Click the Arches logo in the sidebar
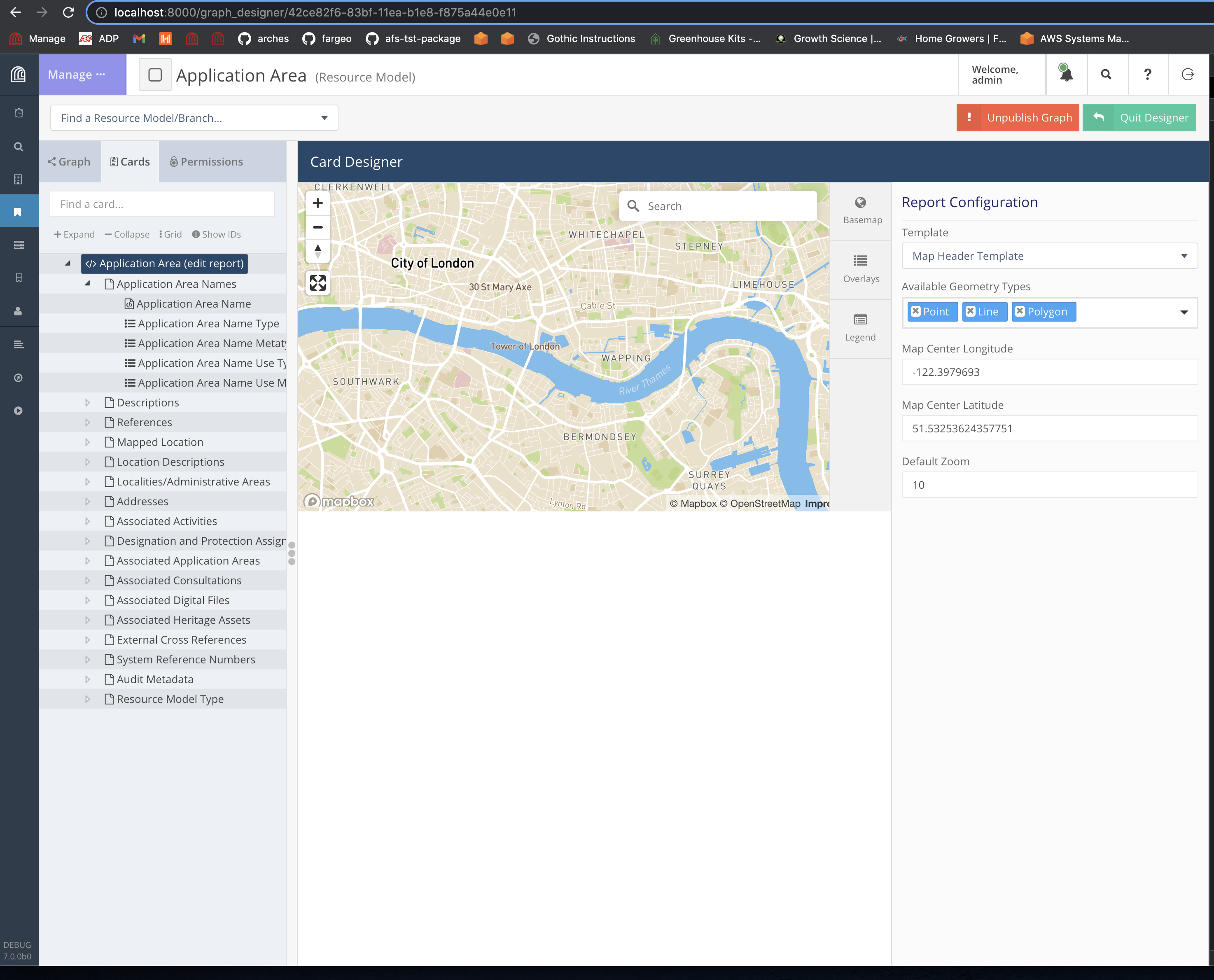Image resolution: width=1214 pixels, height=980 pixels. (x=19, y=74)
